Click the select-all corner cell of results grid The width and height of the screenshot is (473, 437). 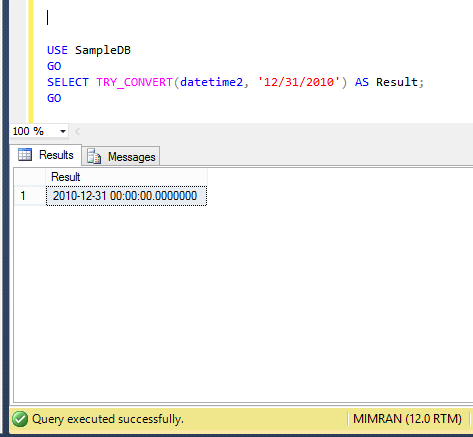point(30,177)
